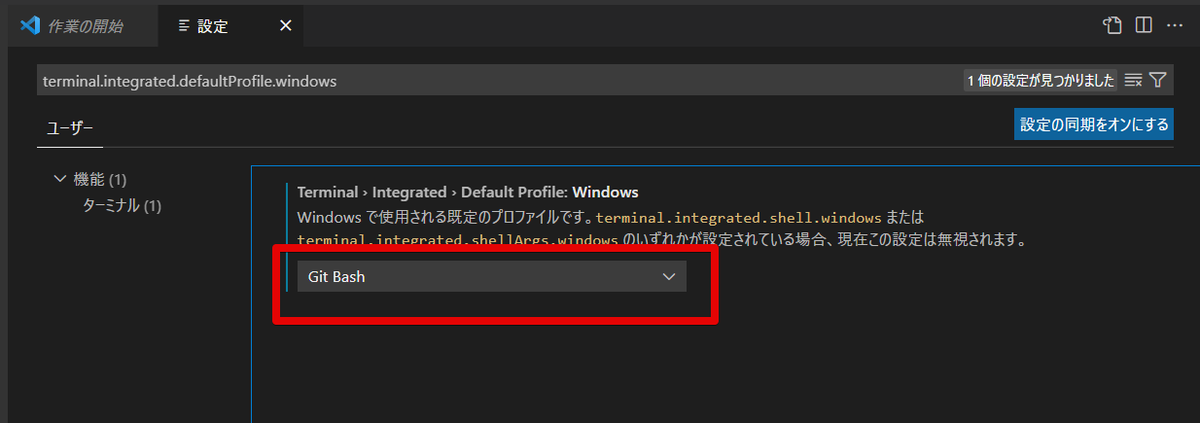Click the funnel filter settings icon
The width and height of the screenshot is (1200, 423).
[1158, 81]
